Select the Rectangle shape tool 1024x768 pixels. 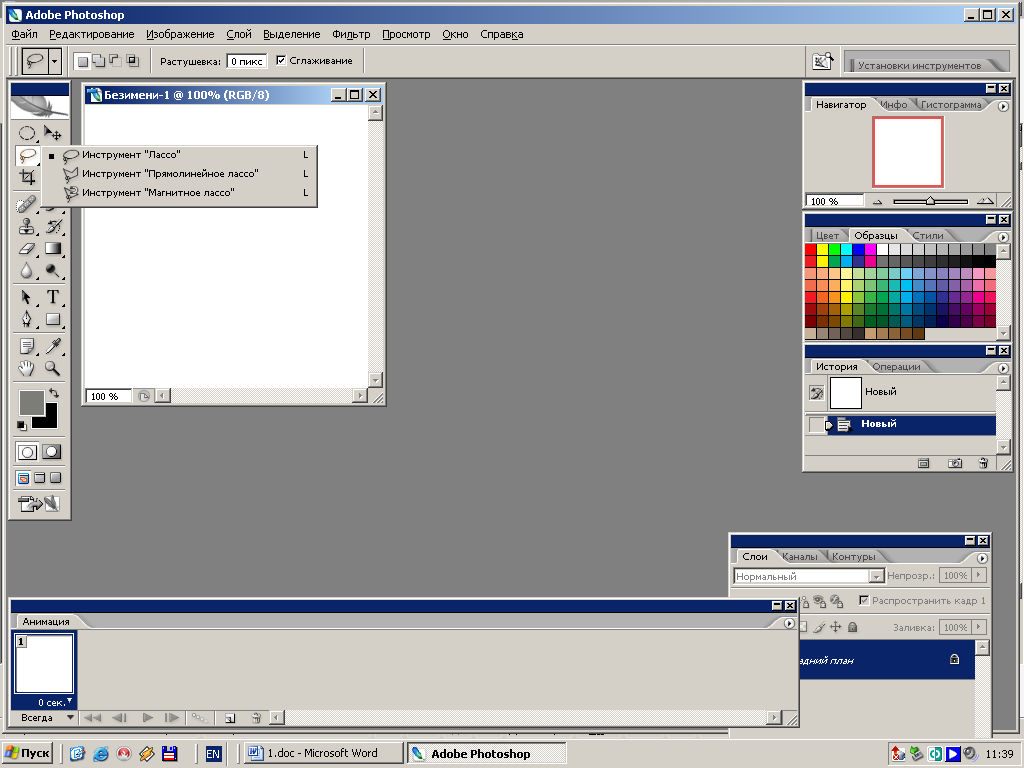pyautogui.click(x=53, y=319)
